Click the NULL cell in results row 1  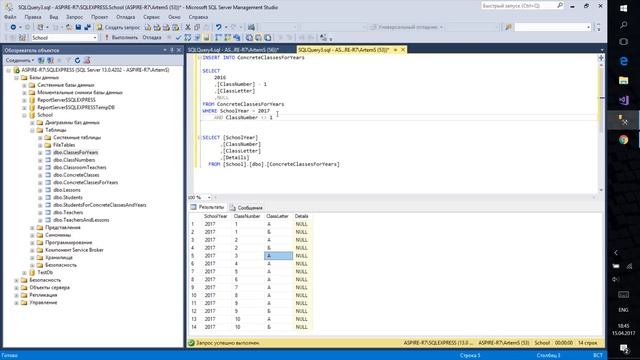[x=302, y=224]
